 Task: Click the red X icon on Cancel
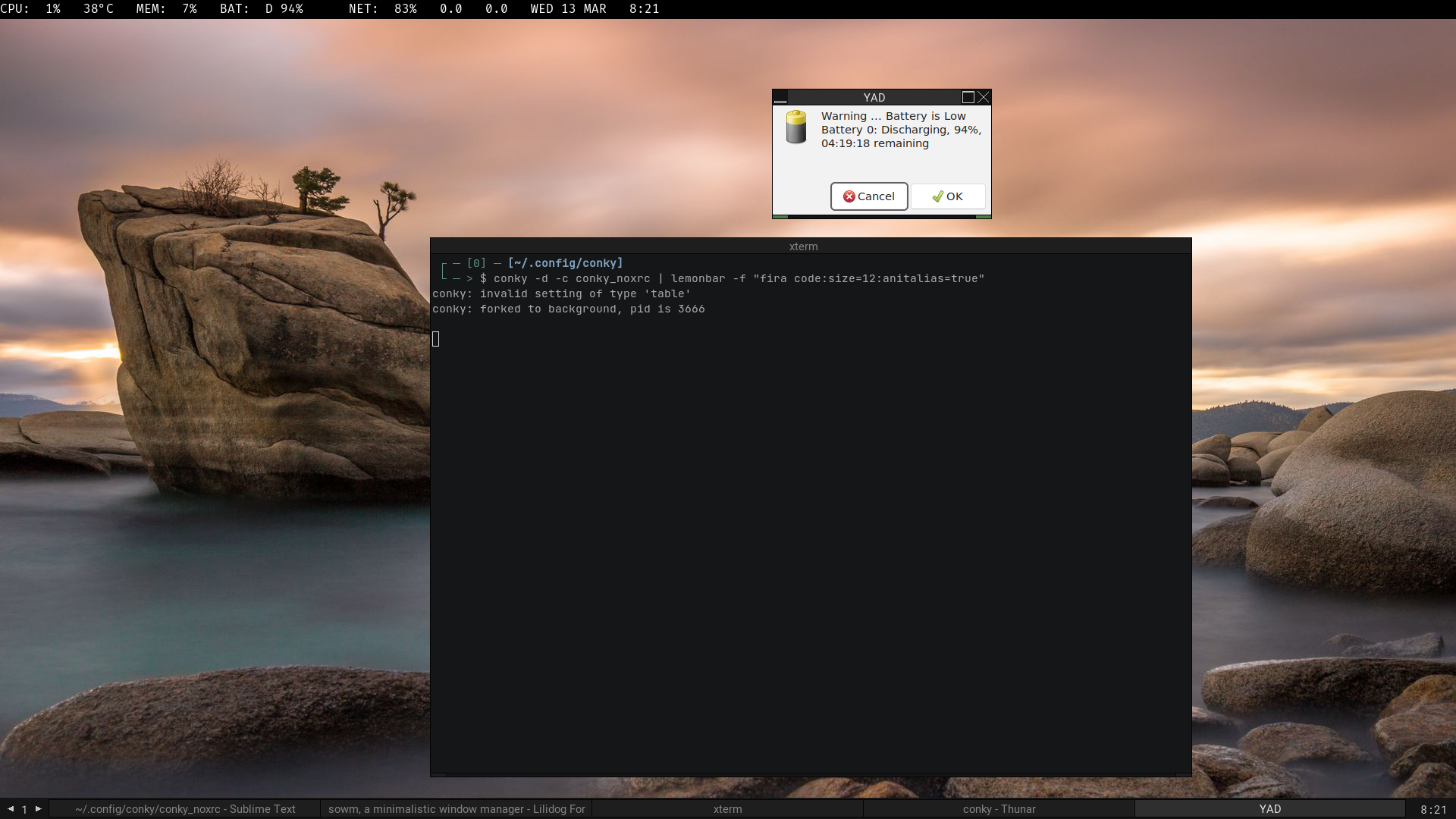tap(849, 196)
